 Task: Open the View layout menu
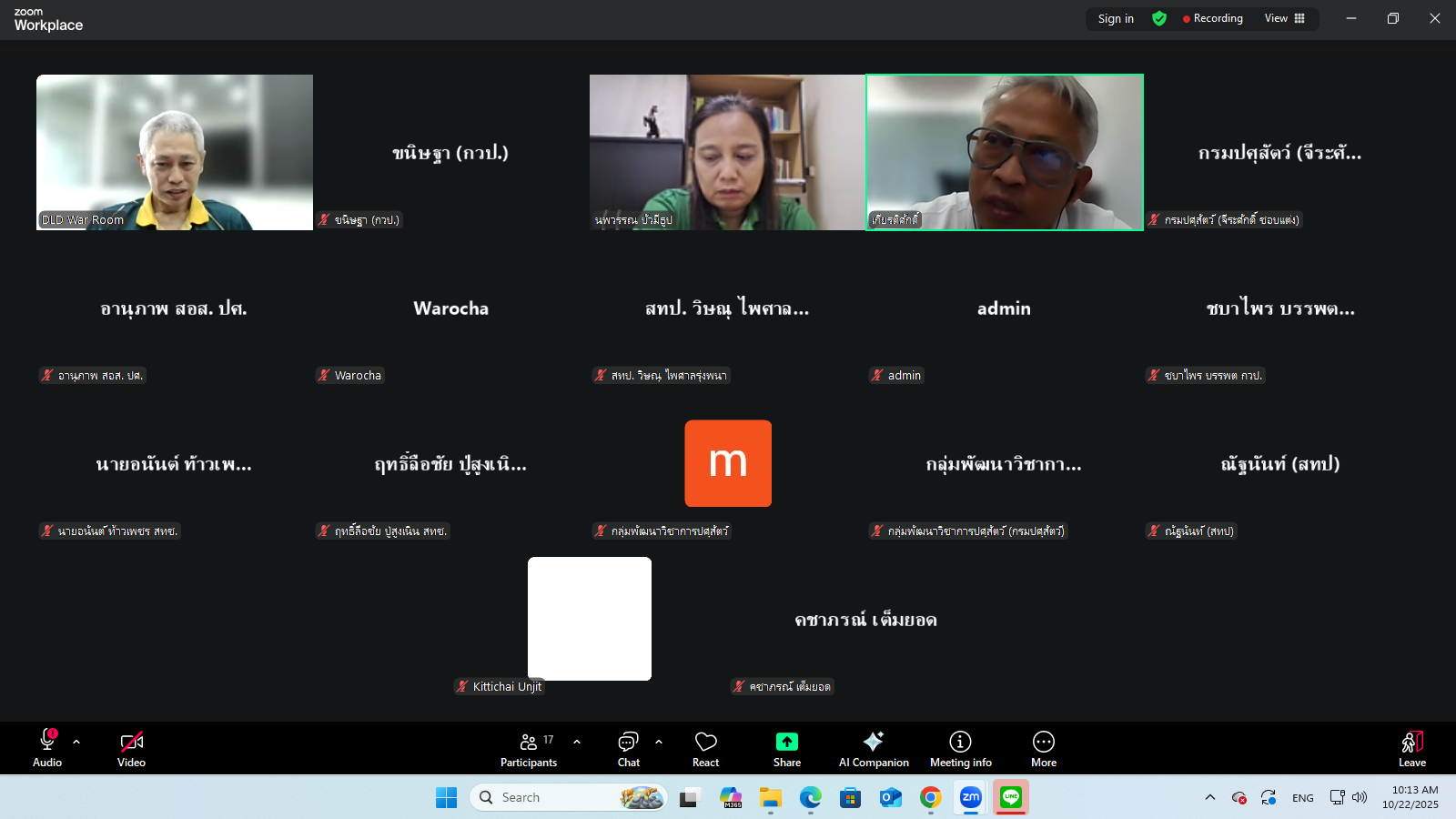[x=1284, y=18]
